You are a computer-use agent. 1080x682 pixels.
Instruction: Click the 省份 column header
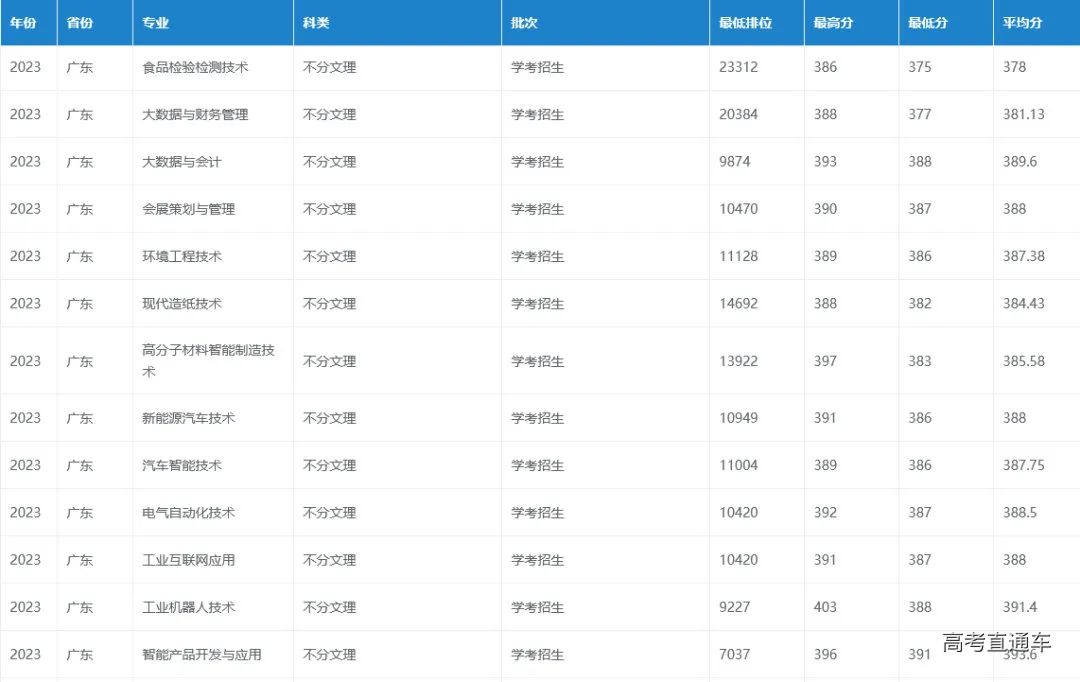pos(79,22)
